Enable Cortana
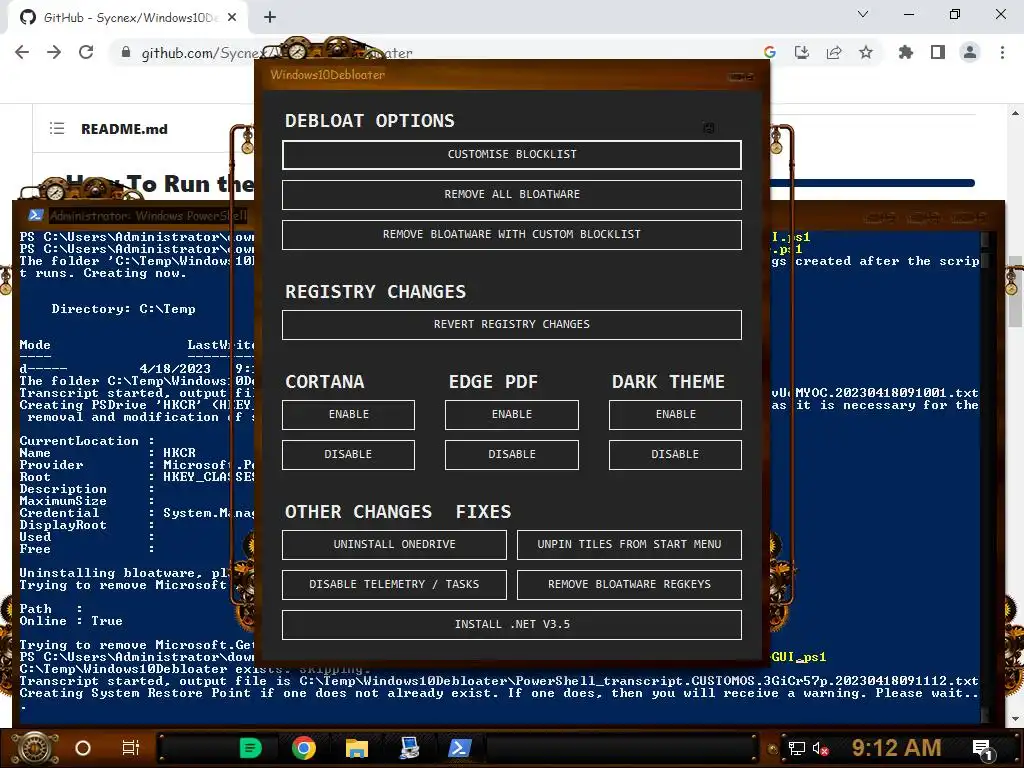Screen dimensions: 1024x768 point(348,415)
